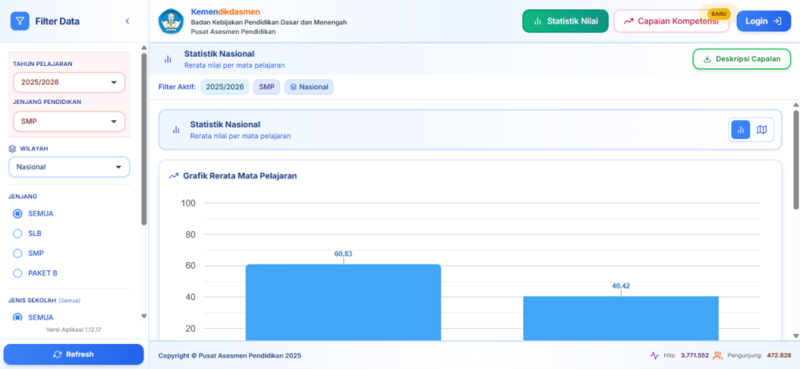Click the Deskripsi Capaian download button

click(x=743, y=59)
